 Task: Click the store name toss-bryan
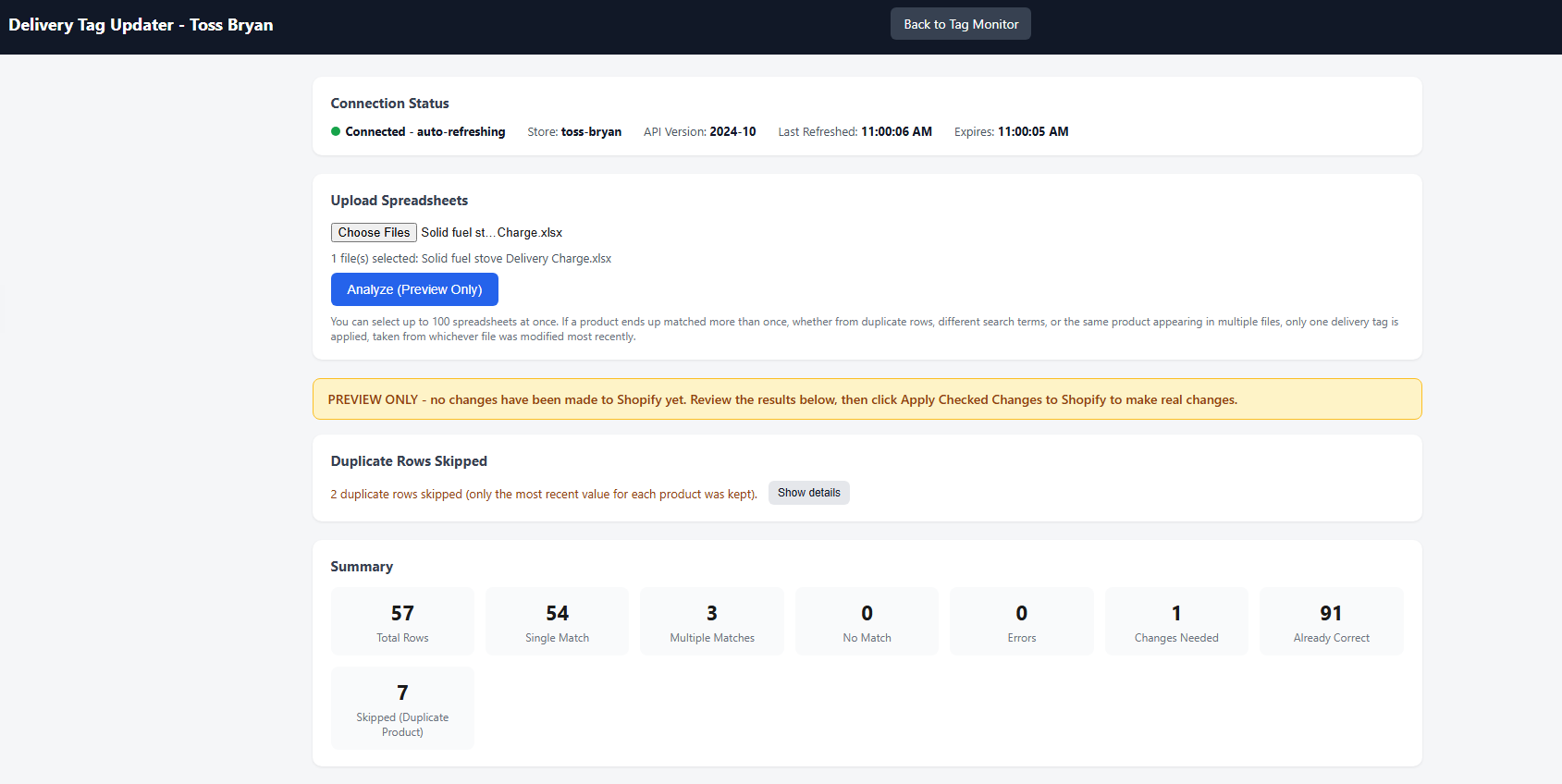[x=591, y=132]
